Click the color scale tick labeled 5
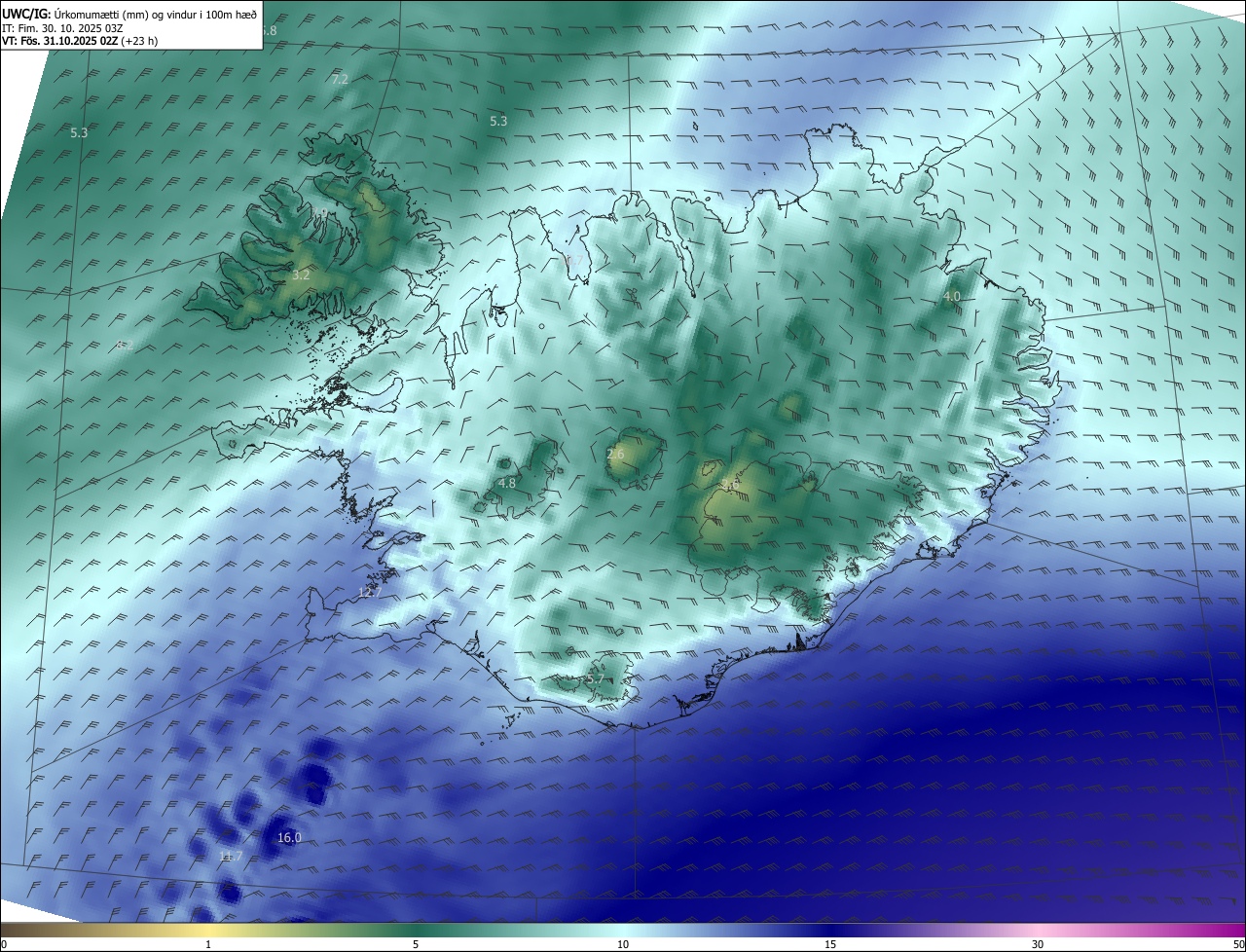This screenshot has height=952, width=1246. [x=416, y=944]
